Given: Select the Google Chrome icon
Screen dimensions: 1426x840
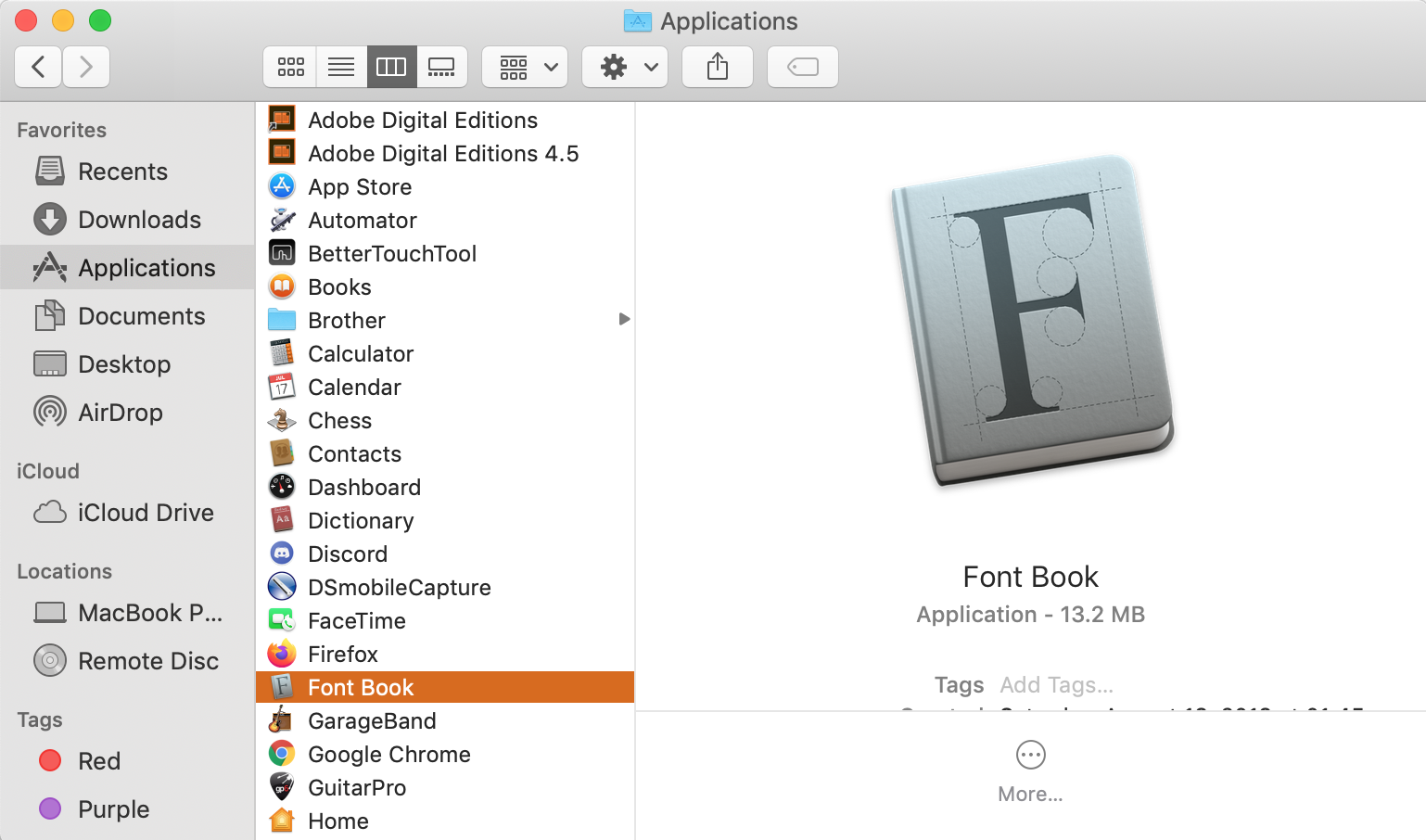Looking at the screenshot, I should (x=282, y=754).
